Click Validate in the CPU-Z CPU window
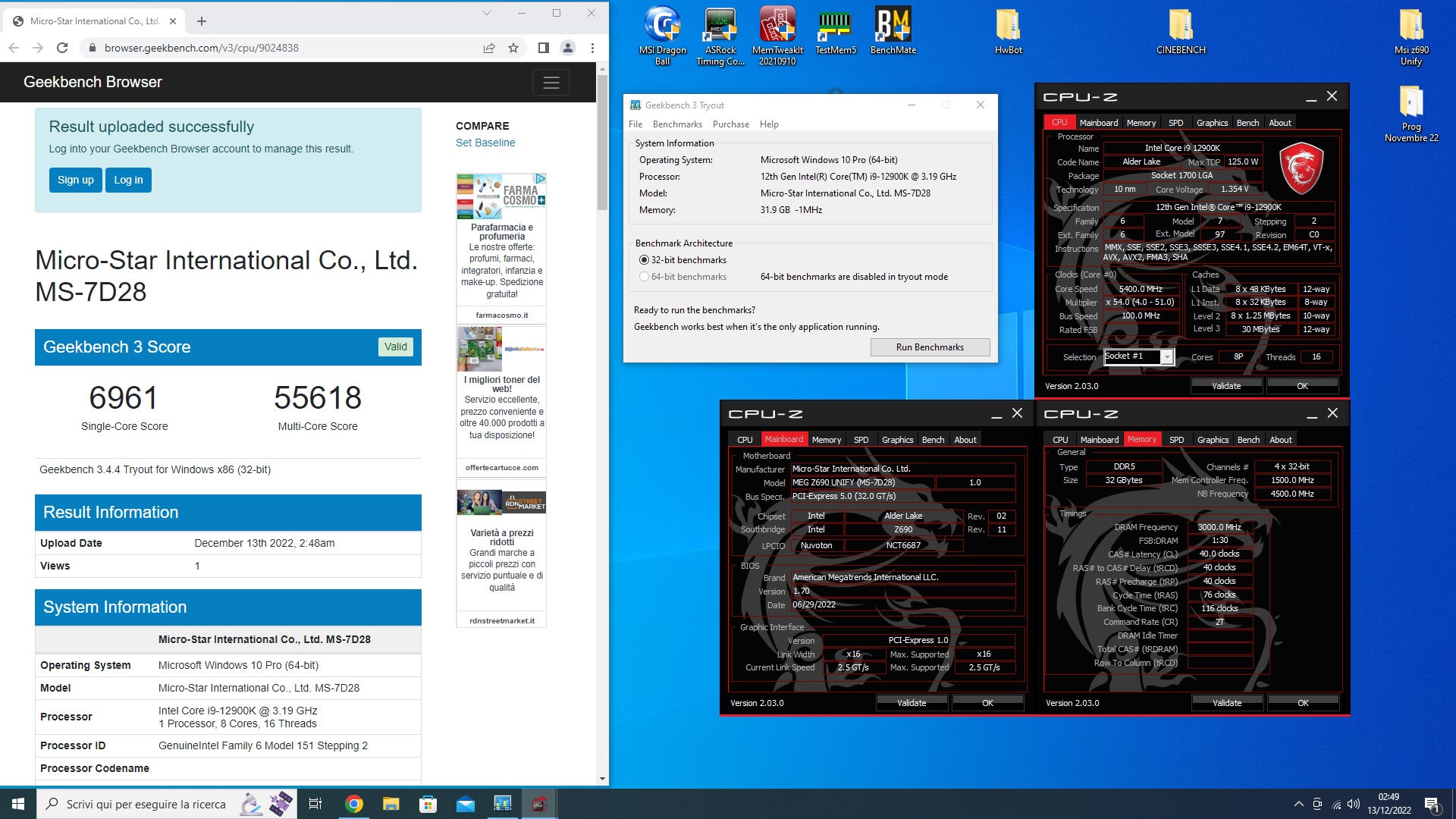1456x819 pixels. (x=1226, y=386)
